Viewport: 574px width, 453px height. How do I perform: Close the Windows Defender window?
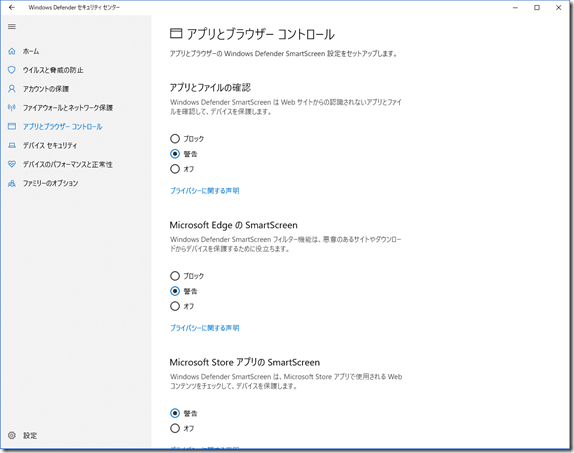coord(558,7)
